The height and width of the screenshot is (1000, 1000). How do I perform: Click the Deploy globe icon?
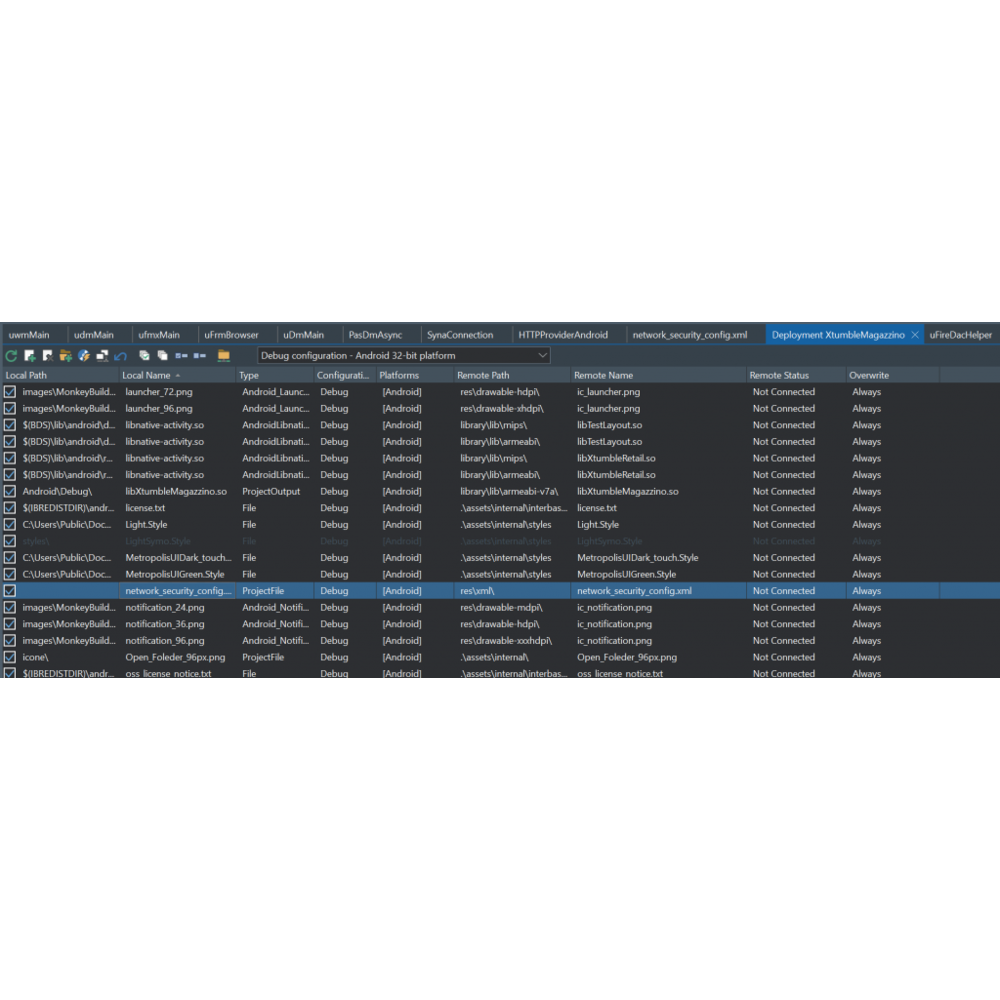(x=84, y=356)
